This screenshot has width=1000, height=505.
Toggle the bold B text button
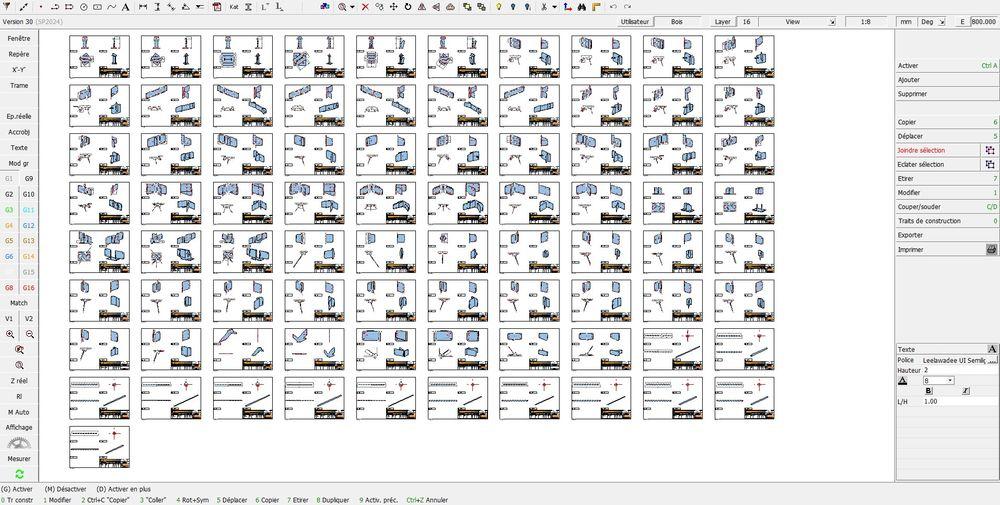(x=929, y=390)
